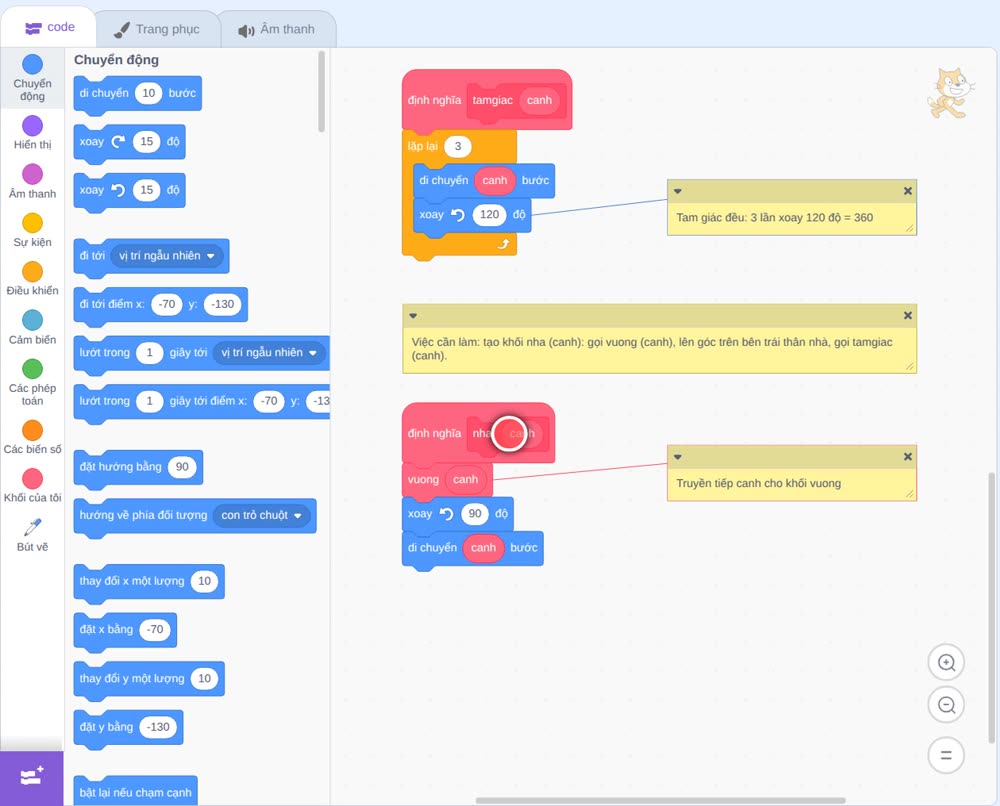Click the 'vuong canh' custom block
1000x806 pixels.
448,480
